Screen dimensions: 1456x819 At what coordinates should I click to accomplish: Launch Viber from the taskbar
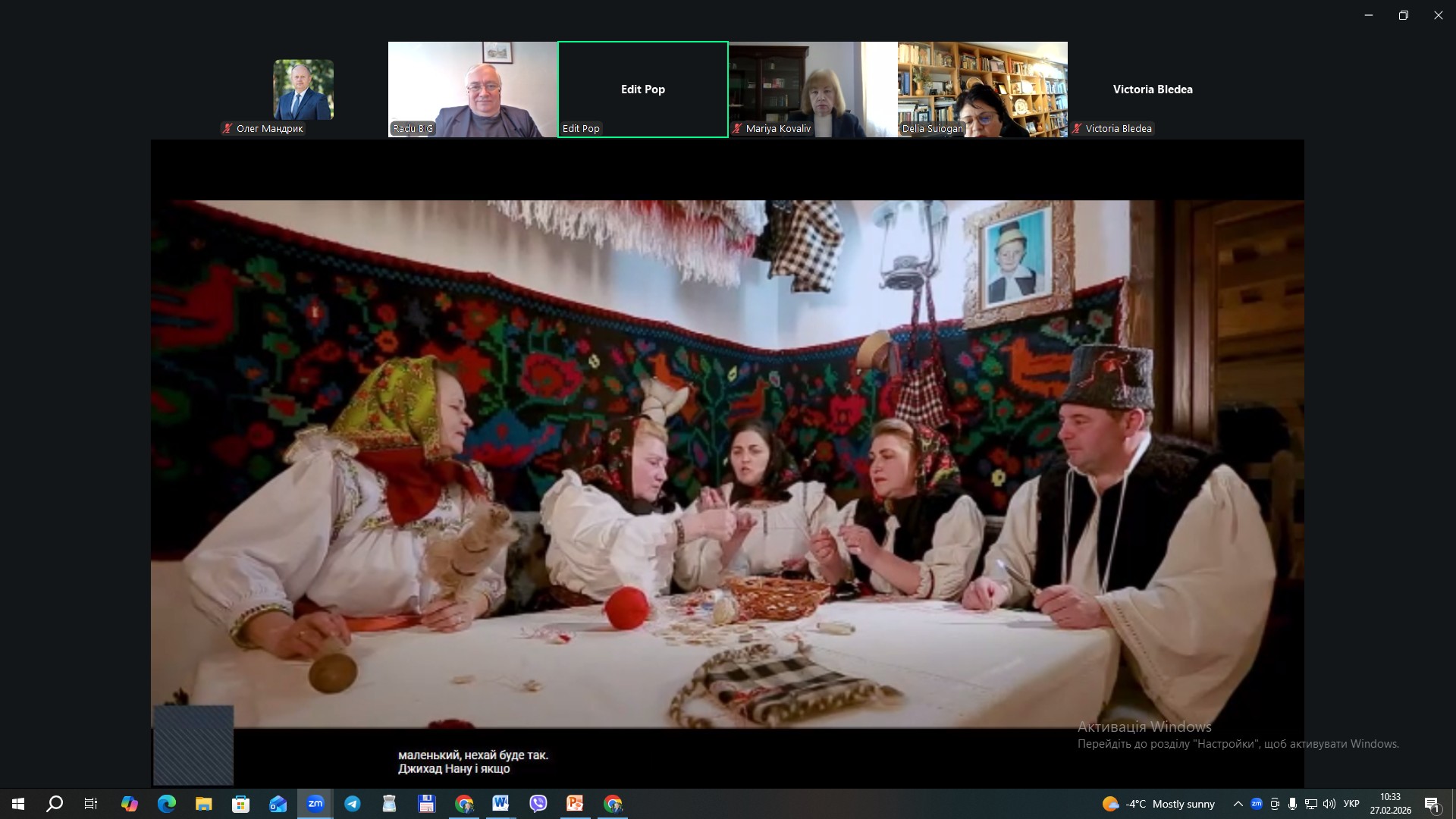tap(538, 804)
